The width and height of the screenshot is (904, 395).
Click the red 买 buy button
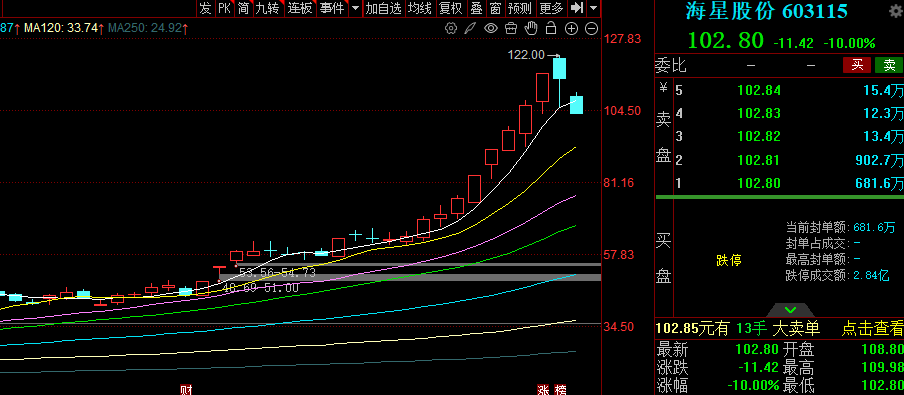coord(857,65)
